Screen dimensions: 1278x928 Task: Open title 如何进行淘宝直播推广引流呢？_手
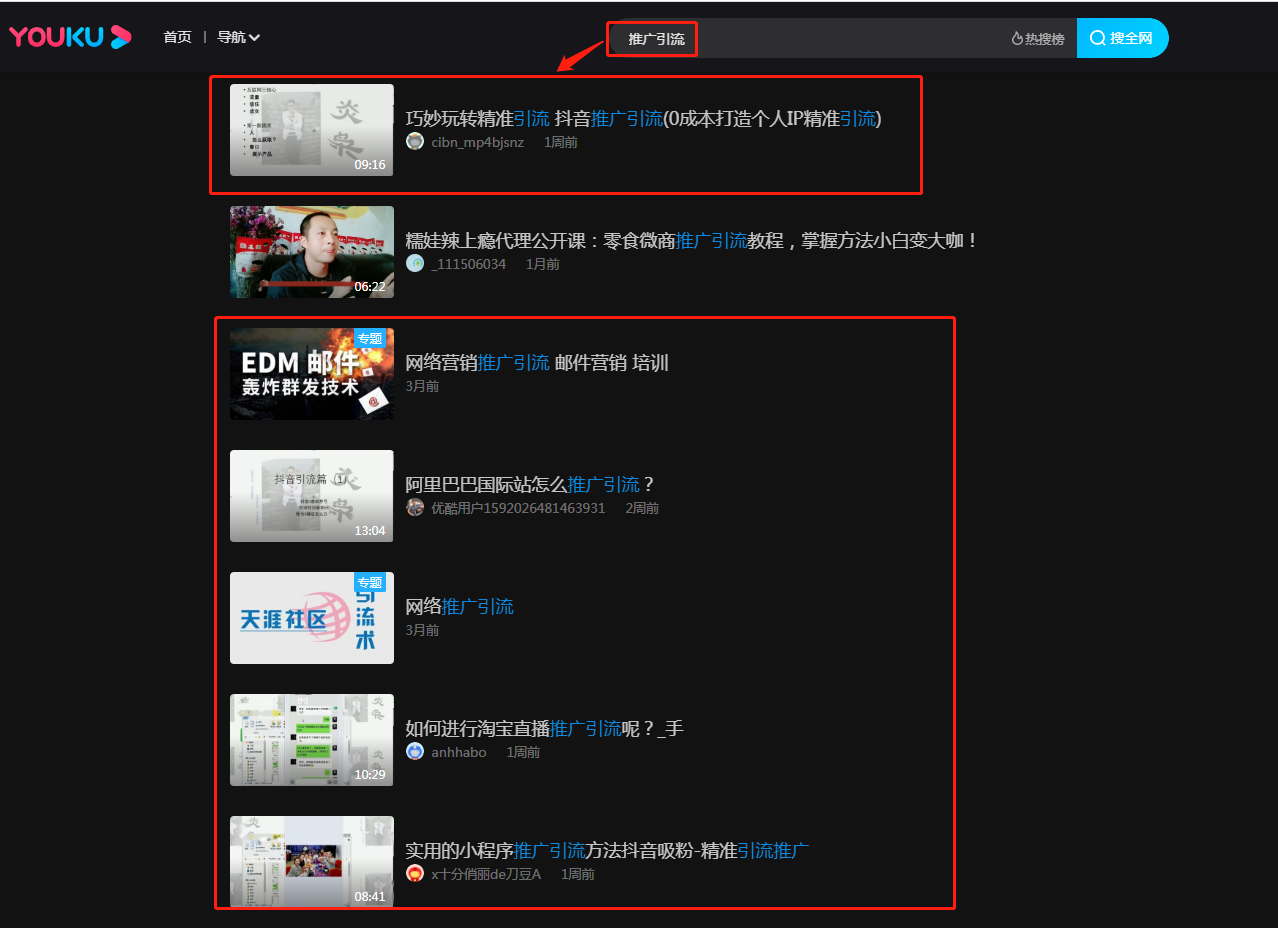point(544,729)
